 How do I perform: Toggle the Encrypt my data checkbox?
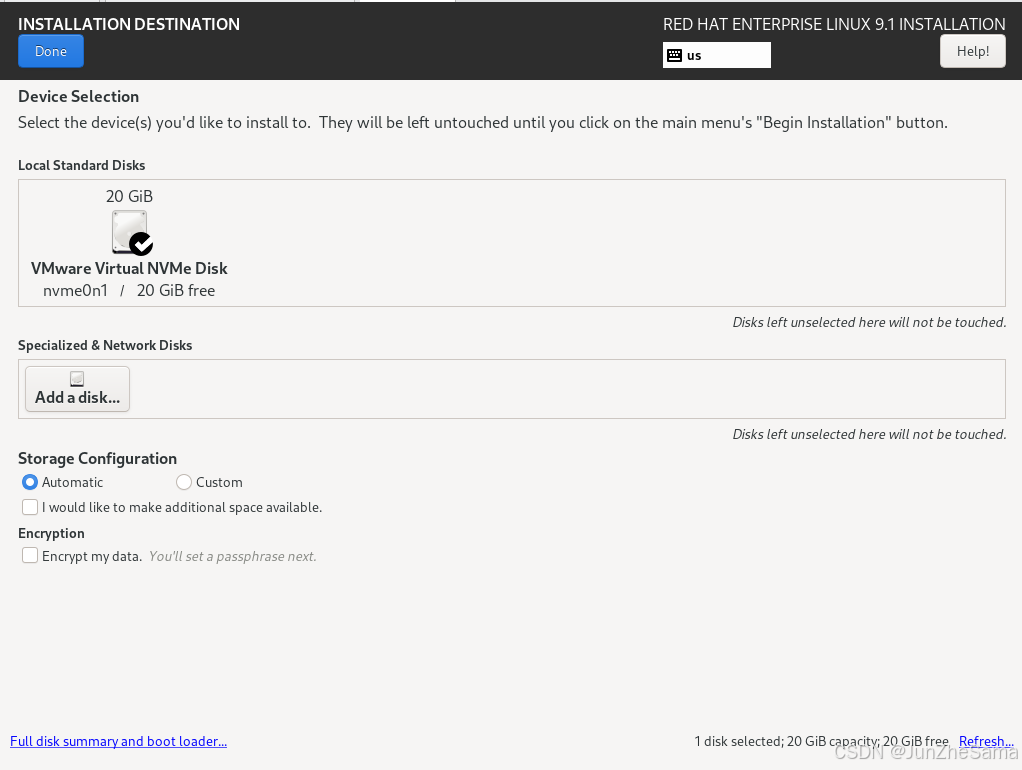click(x=30, y=555)
